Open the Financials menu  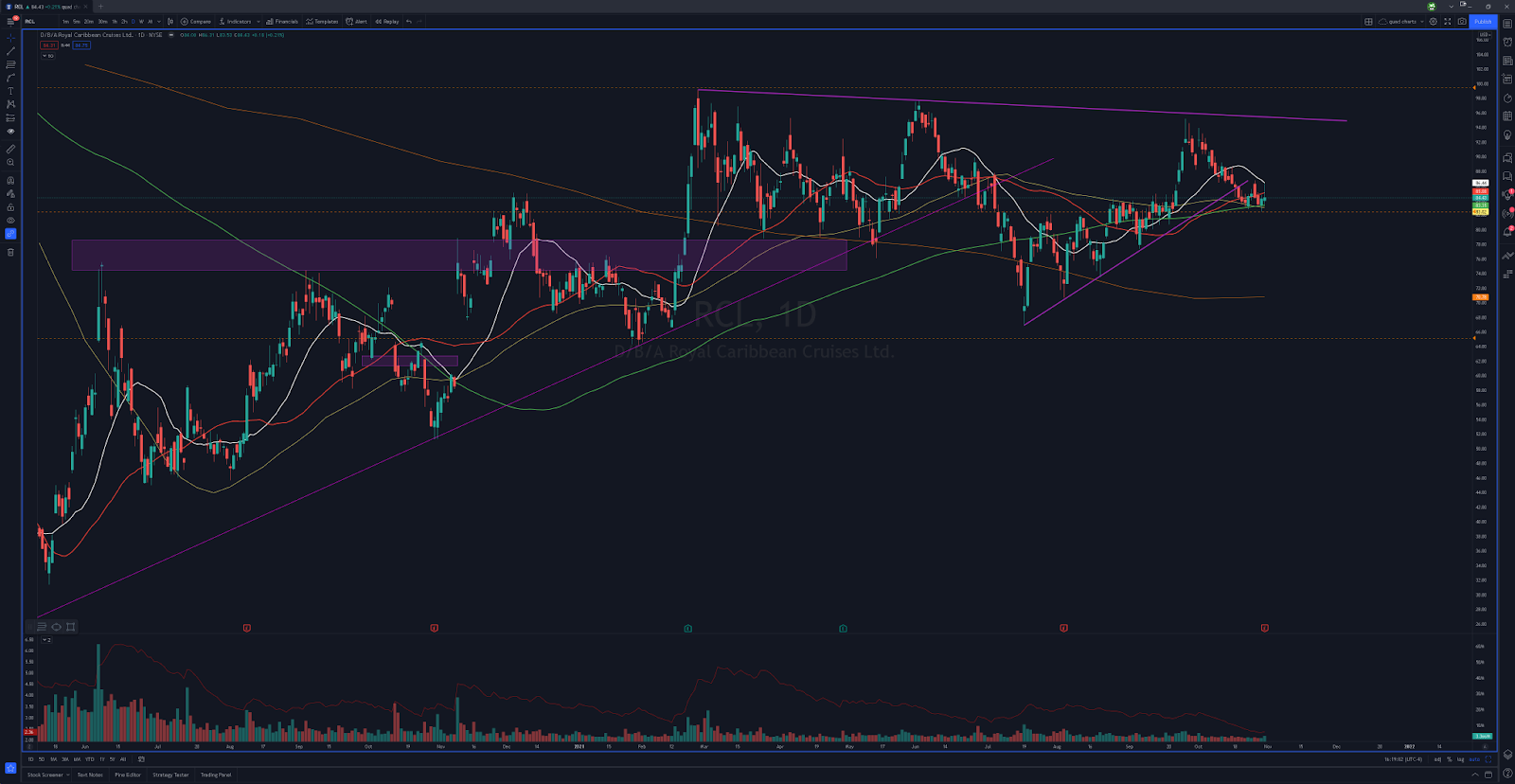coord(282,21)
